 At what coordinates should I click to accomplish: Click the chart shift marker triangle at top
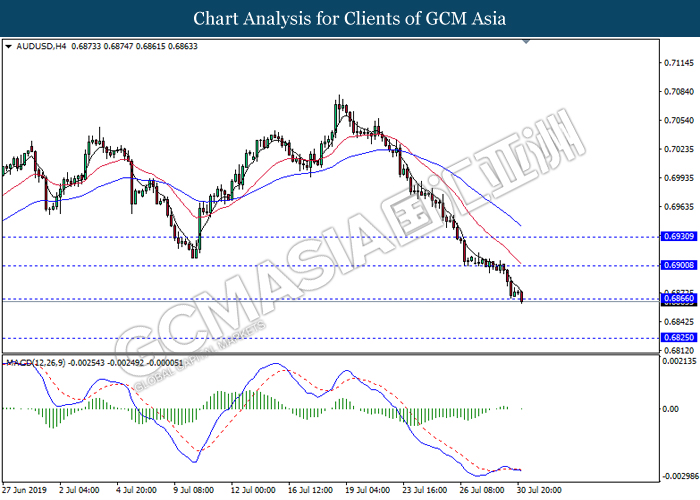[526, 42]
